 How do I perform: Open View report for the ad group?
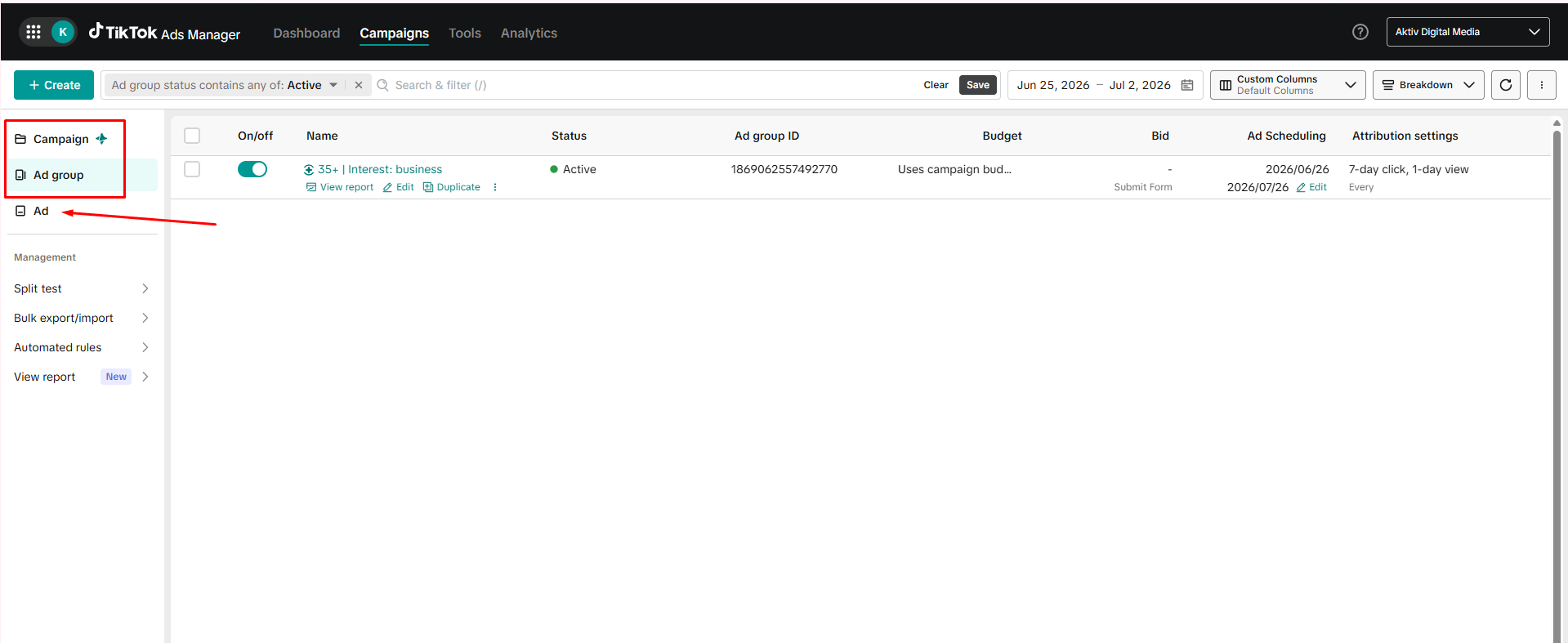[x=340, y=187]
